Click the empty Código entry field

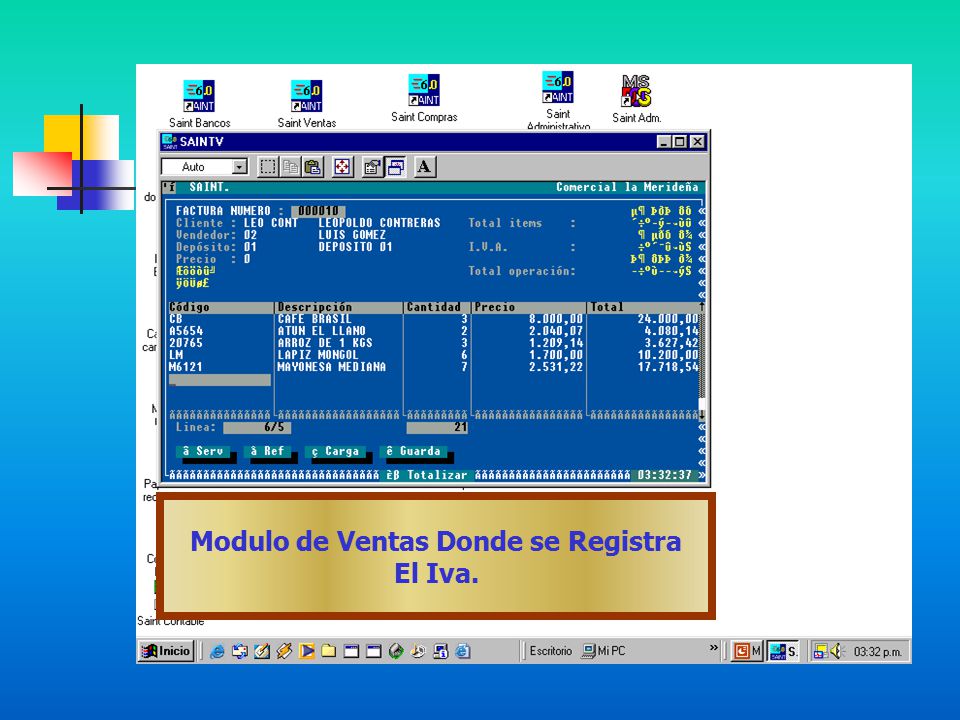(x=220, y=380)
